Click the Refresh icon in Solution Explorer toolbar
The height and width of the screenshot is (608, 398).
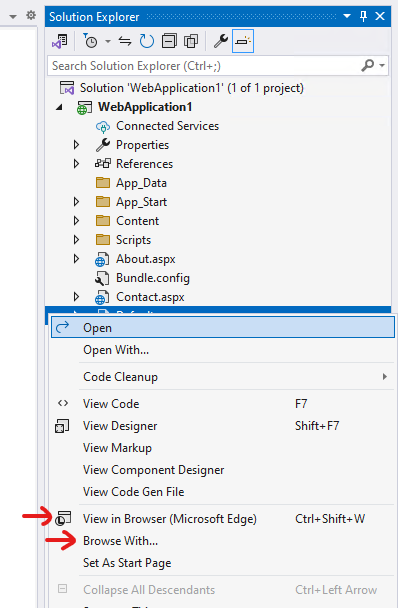(x=147, y=41)
